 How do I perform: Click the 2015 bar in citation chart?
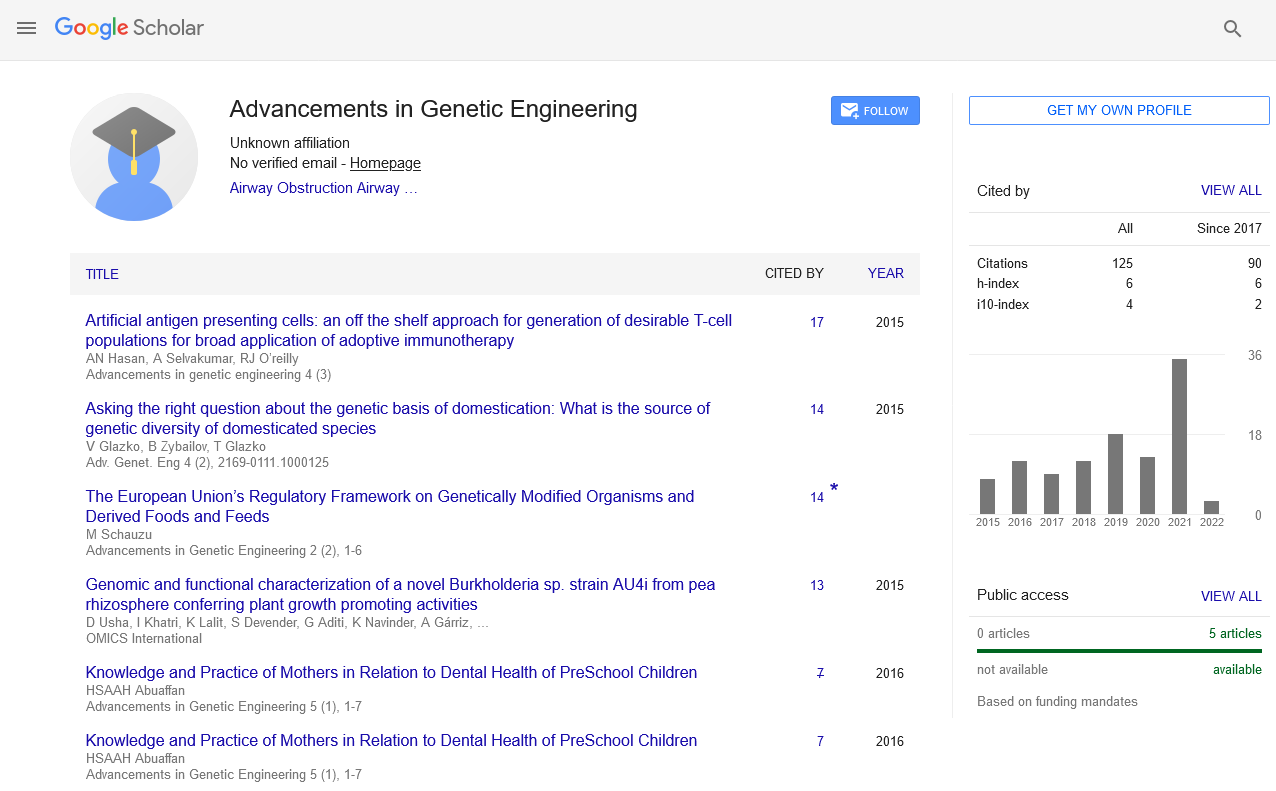pos(988,496)
